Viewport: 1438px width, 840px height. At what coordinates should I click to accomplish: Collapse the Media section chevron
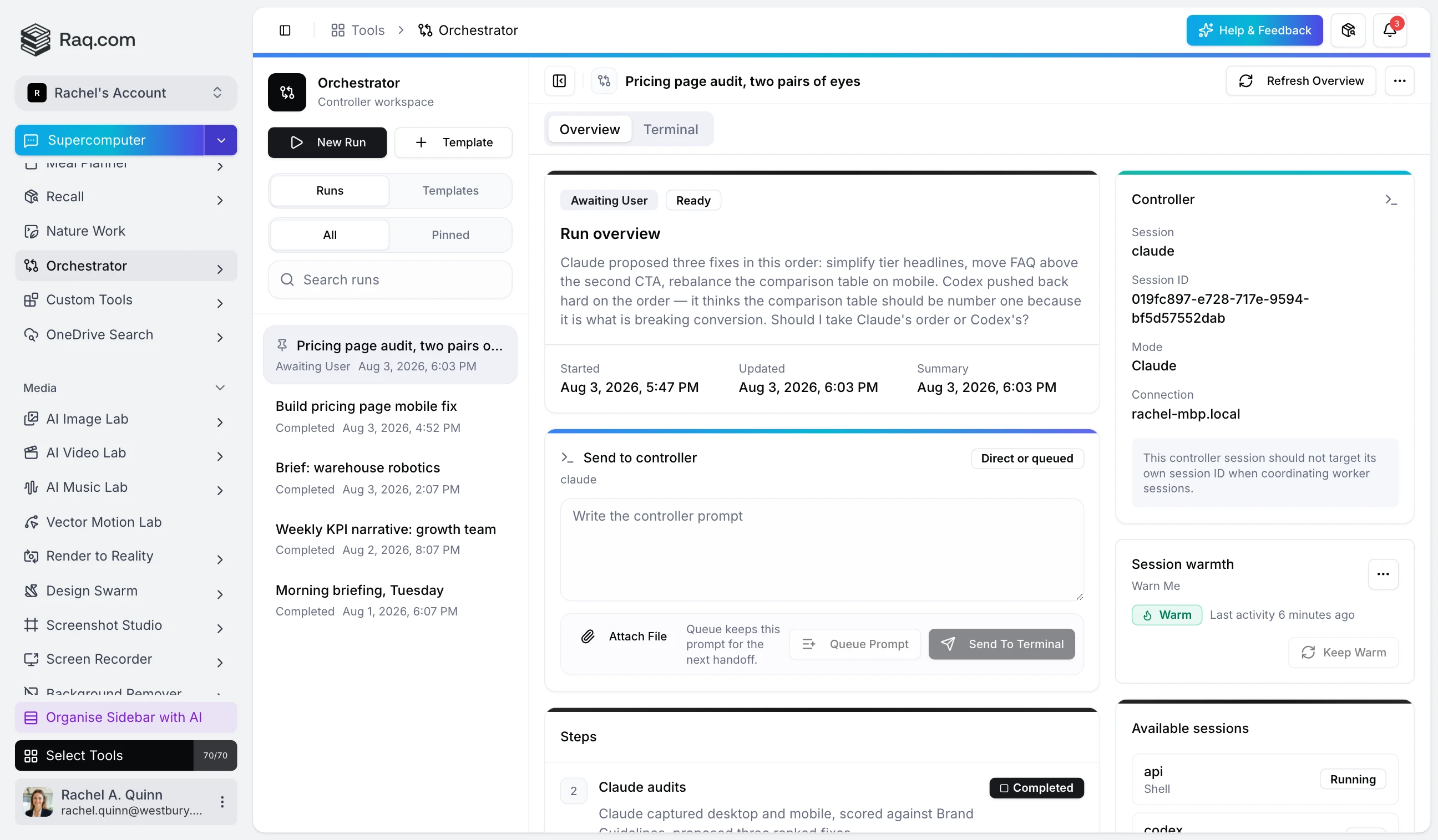(x=220, y=388)
